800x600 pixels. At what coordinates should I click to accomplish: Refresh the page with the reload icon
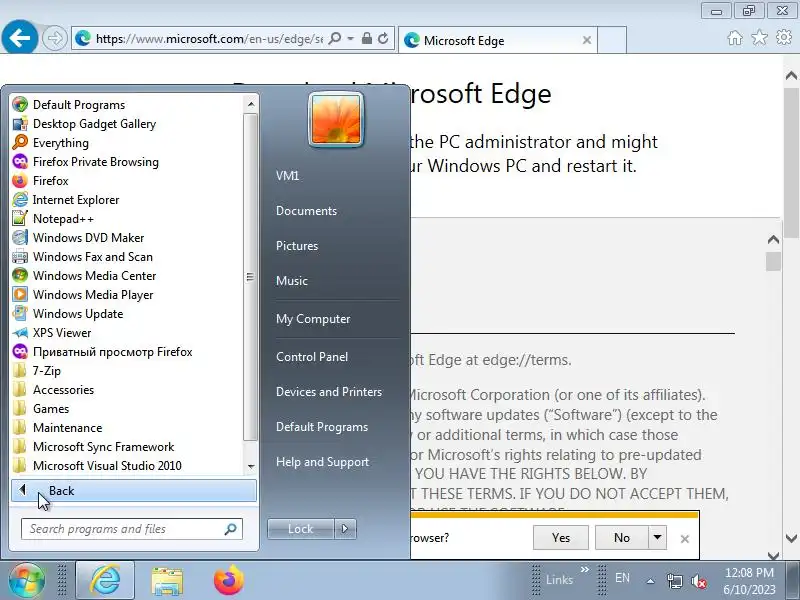(383, 38)
